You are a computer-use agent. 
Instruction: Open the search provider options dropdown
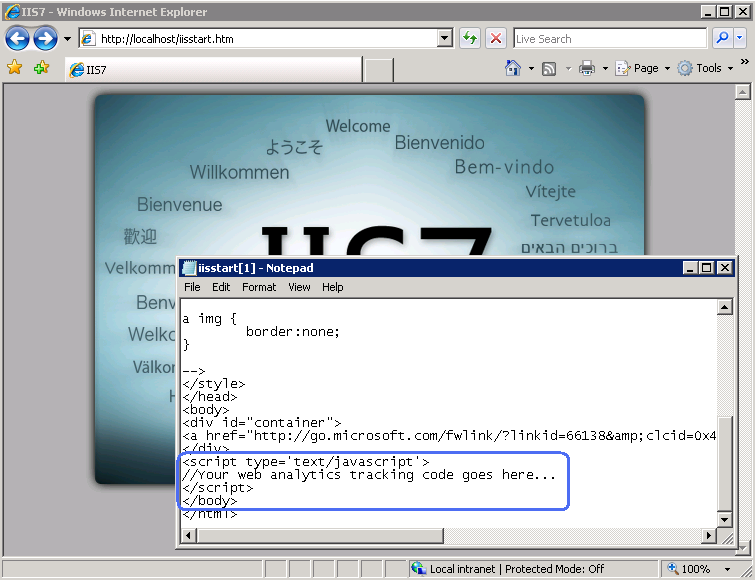tap(740, 38)
